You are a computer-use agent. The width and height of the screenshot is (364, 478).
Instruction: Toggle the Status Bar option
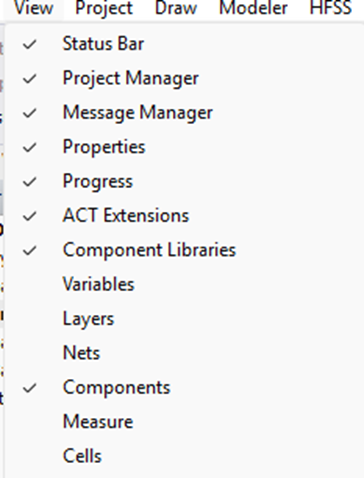[184, 44]
